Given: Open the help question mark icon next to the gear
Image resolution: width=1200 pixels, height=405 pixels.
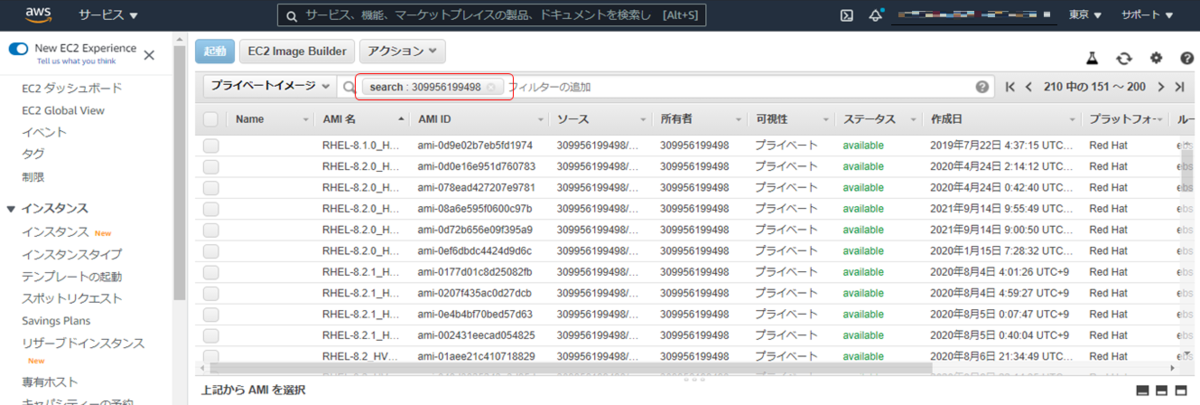Looking at the screenshot, I should (x=1186, y=59).
